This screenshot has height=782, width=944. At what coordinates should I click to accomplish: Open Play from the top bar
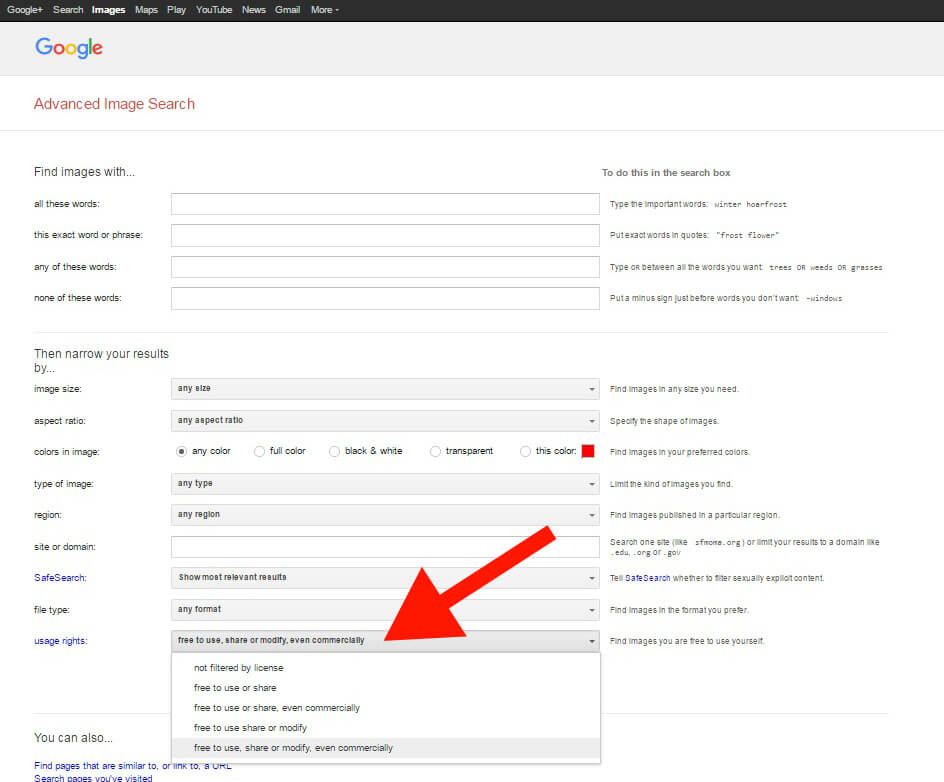(176, 10)
